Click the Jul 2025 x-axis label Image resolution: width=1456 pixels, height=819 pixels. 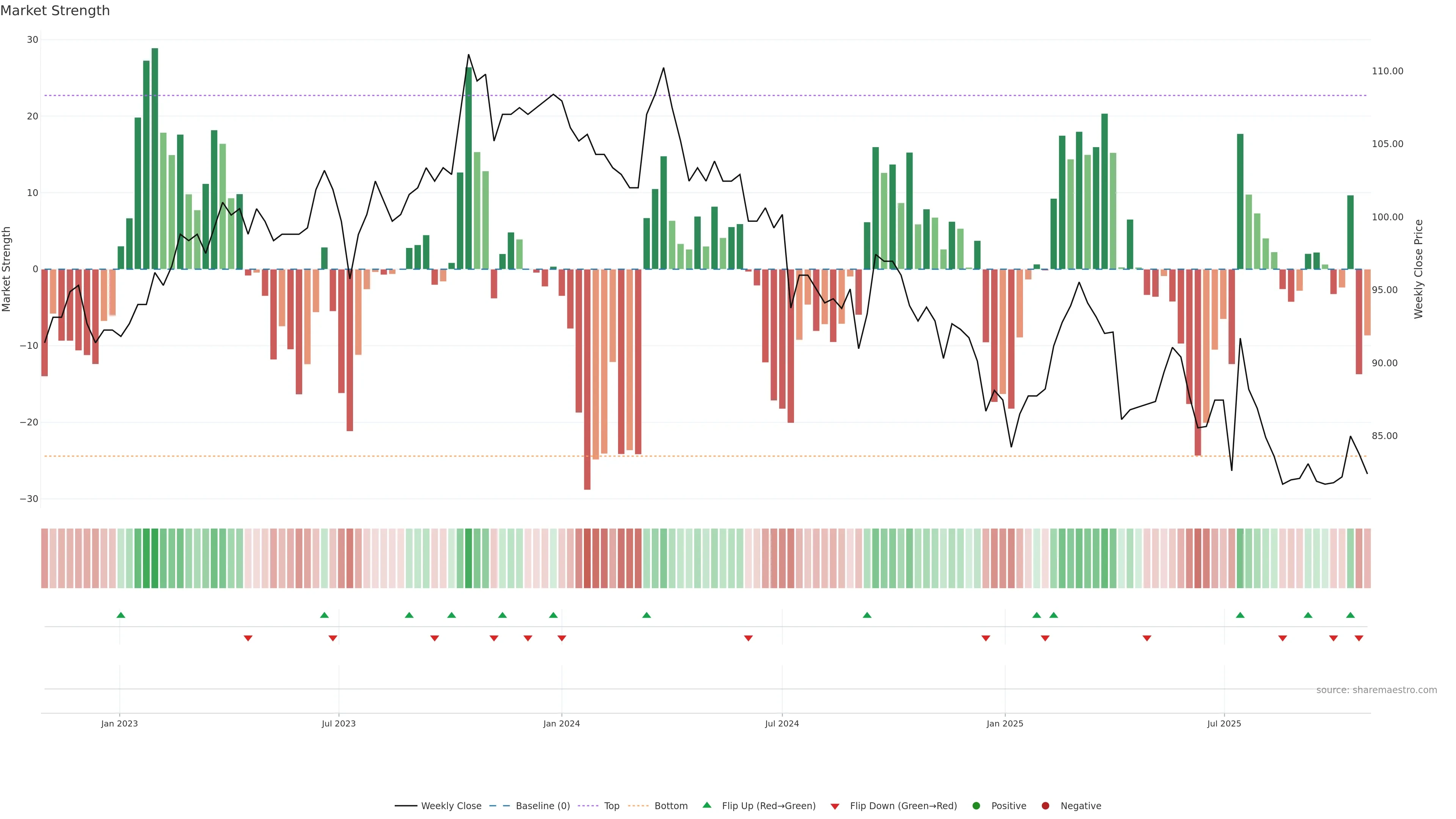pos(1224,723)
